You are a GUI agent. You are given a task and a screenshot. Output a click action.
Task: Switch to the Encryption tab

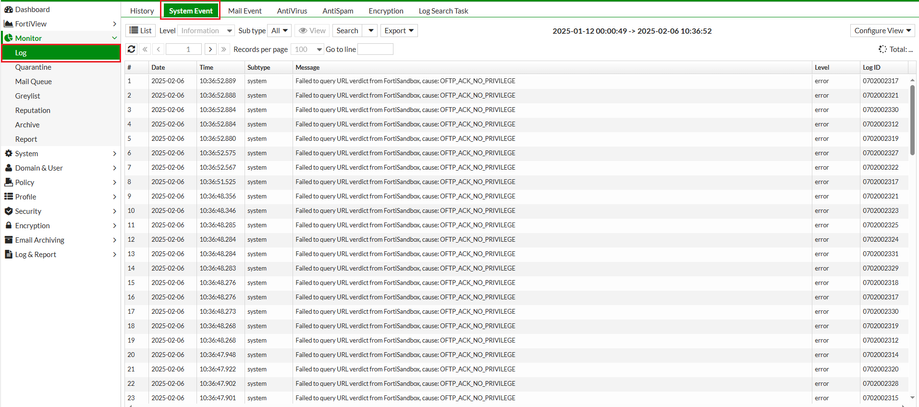(386, 11)
